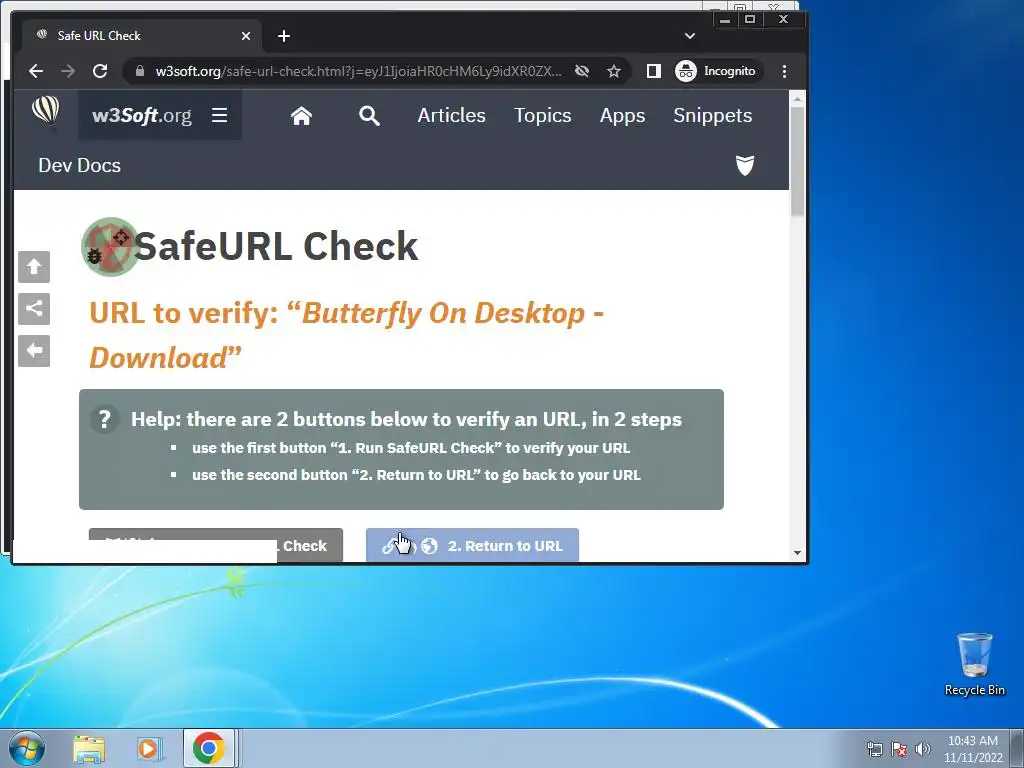View site info padlock icon
The height and width of the screenshot is (768, 1024).
(139, 71)
